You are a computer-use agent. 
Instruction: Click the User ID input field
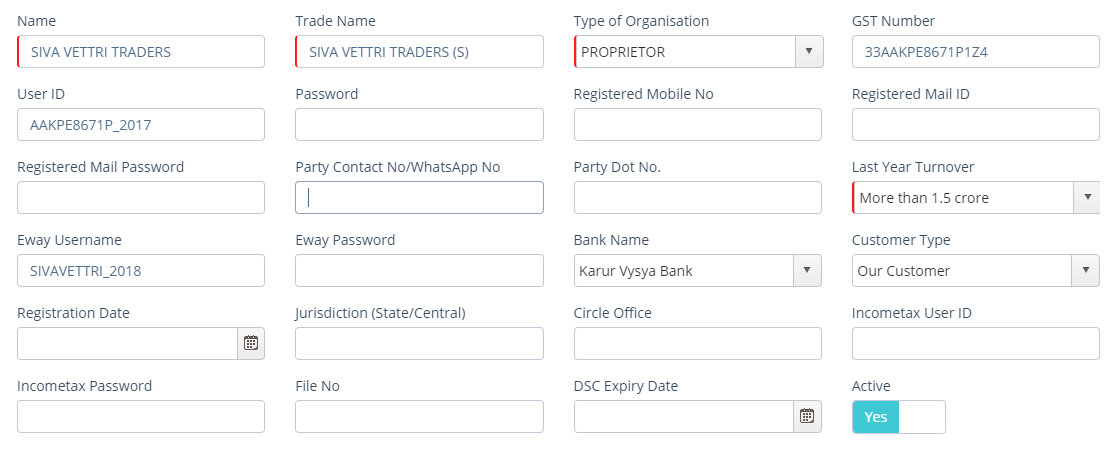point(141,125)
